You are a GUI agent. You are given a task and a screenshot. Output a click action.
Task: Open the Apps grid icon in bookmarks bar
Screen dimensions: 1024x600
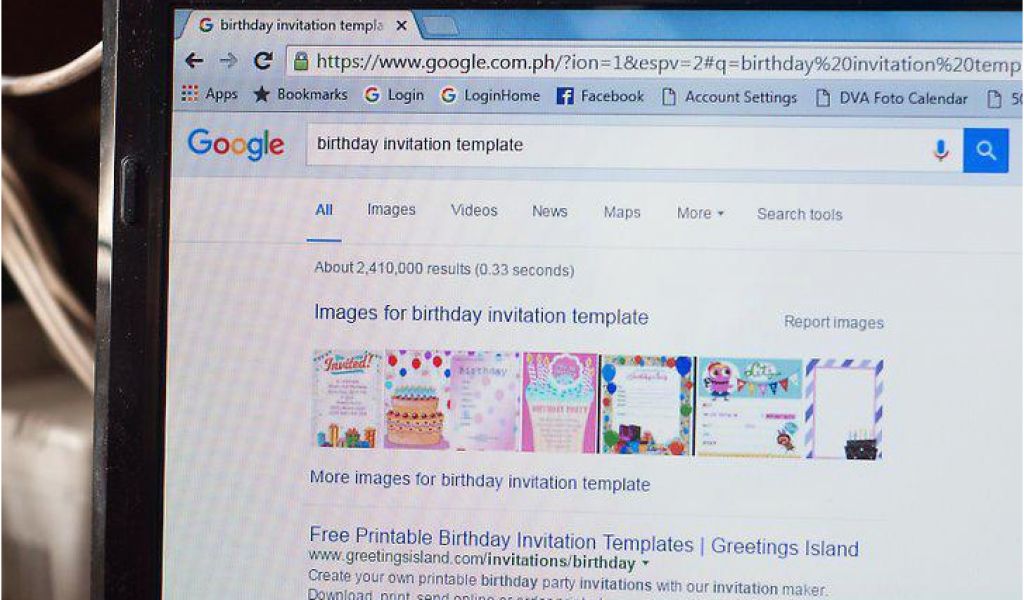coord(189,93)
